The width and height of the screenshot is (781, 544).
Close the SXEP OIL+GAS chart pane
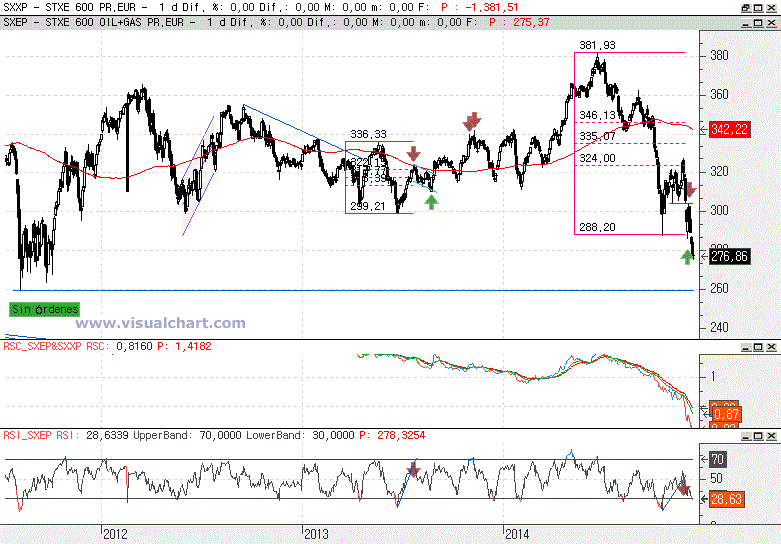click(771, 23)
